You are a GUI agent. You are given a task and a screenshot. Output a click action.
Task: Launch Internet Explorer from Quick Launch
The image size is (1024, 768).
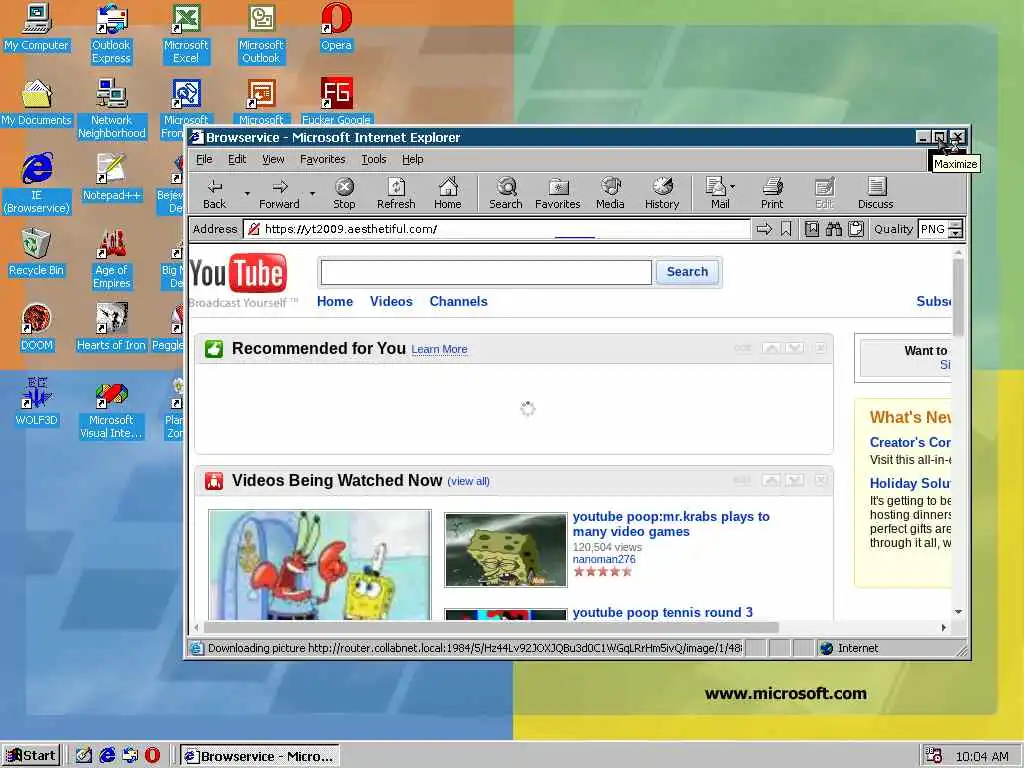click(x=107, y=756)
